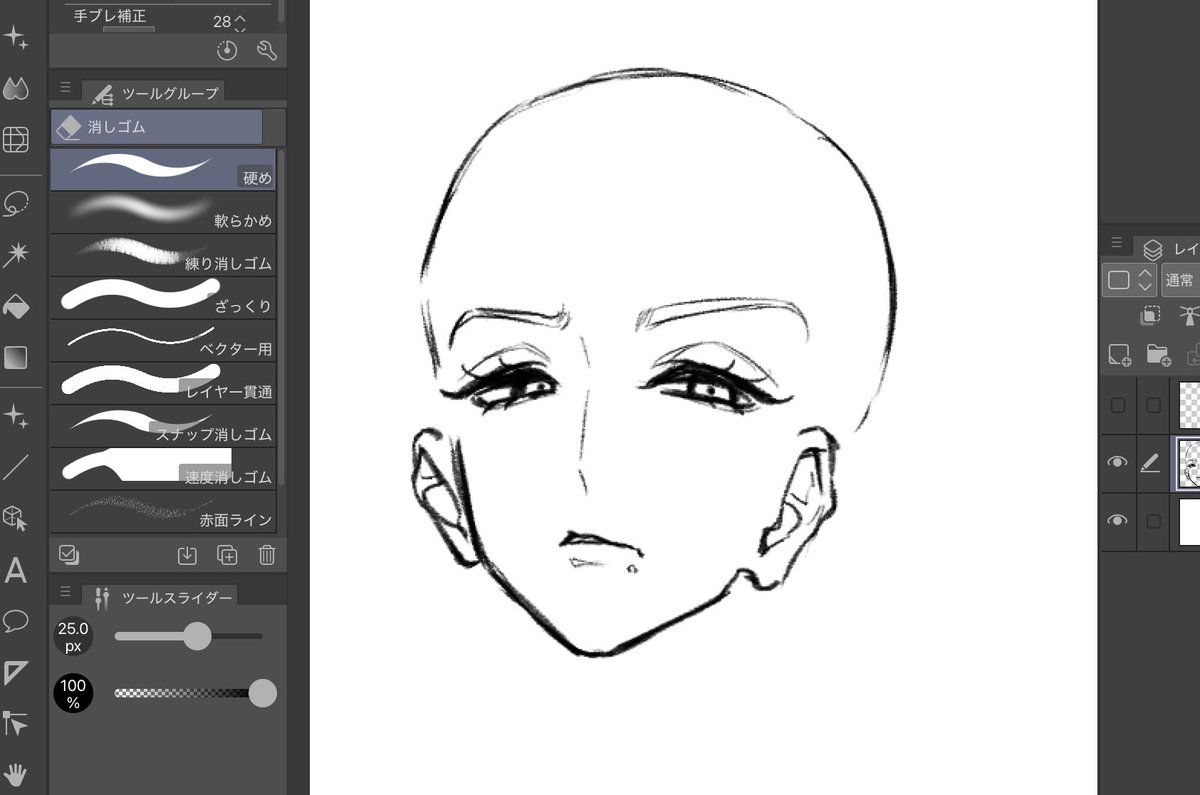
Task: Choose the 軟らかめ eraser sub tool
Action: [x=163, y=212]
